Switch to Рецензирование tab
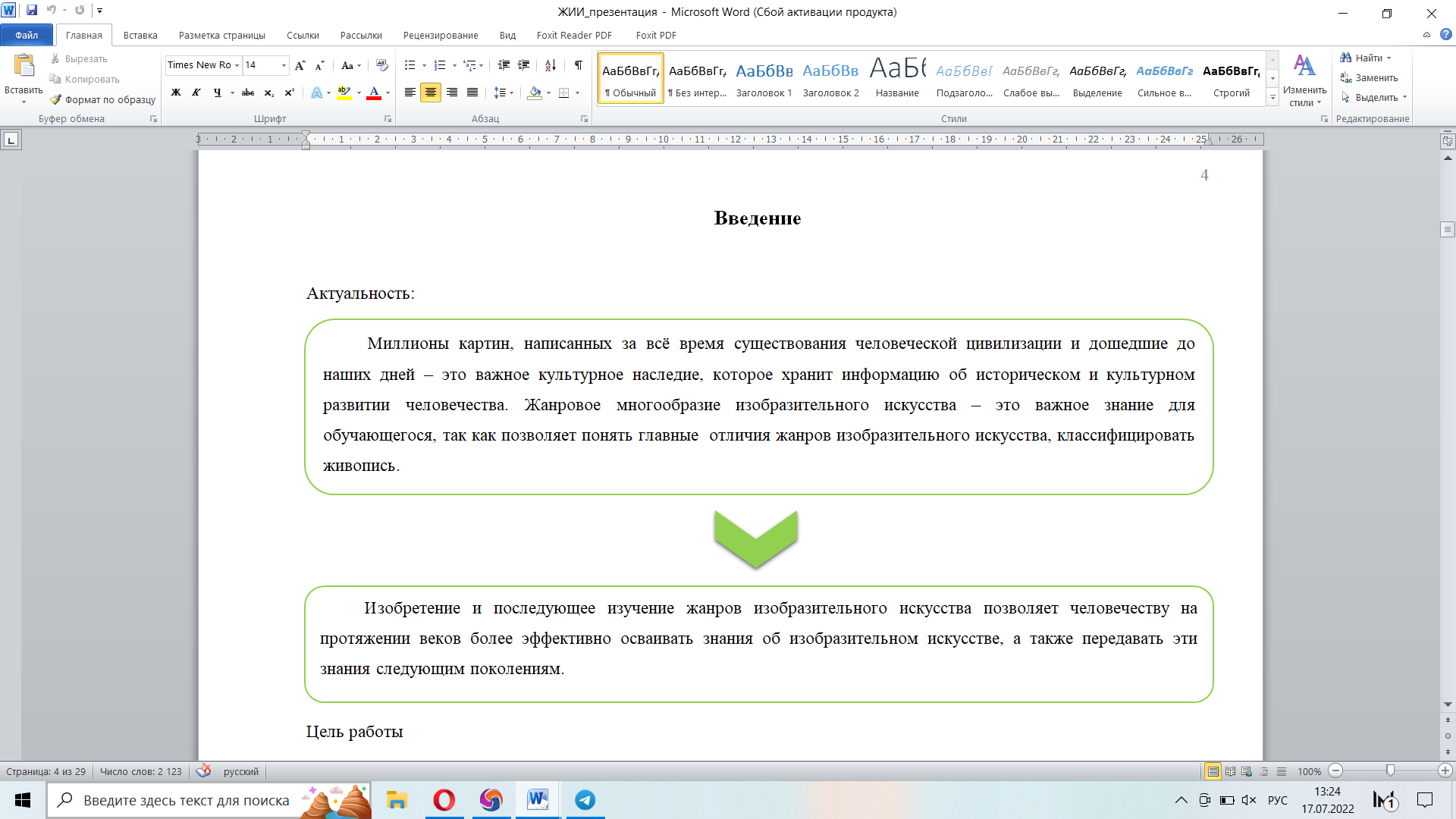Screen dimensions: 1456x819 coord(441,35)
